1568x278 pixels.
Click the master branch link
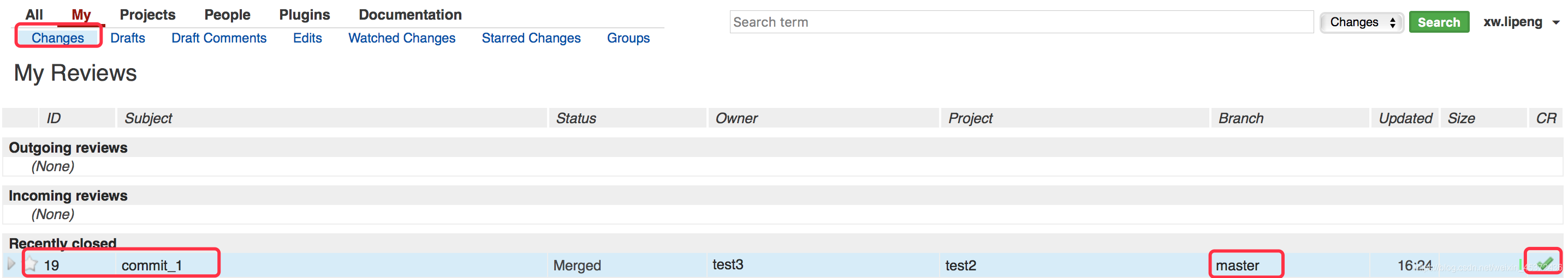coord(1237,265)
